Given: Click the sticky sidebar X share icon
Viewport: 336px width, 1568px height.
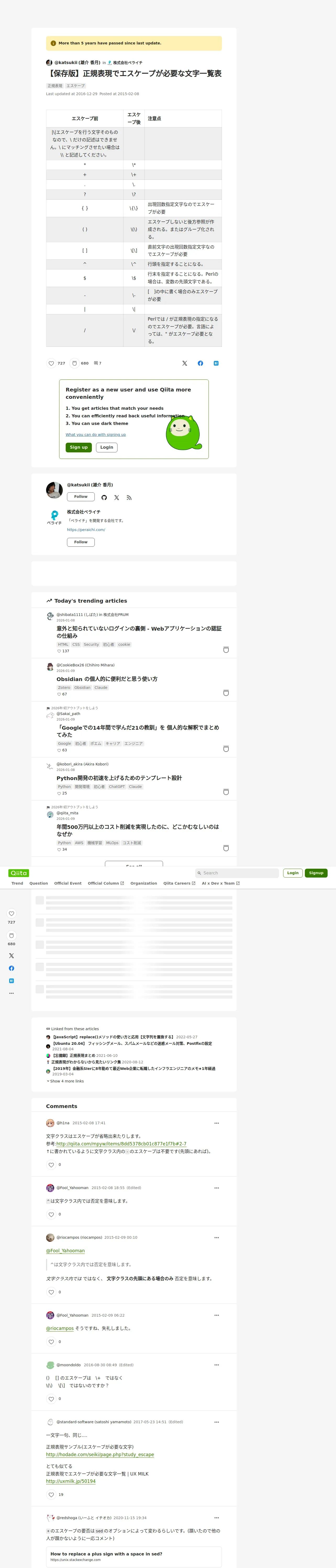Looking at the screenshot, I should 12,956.
